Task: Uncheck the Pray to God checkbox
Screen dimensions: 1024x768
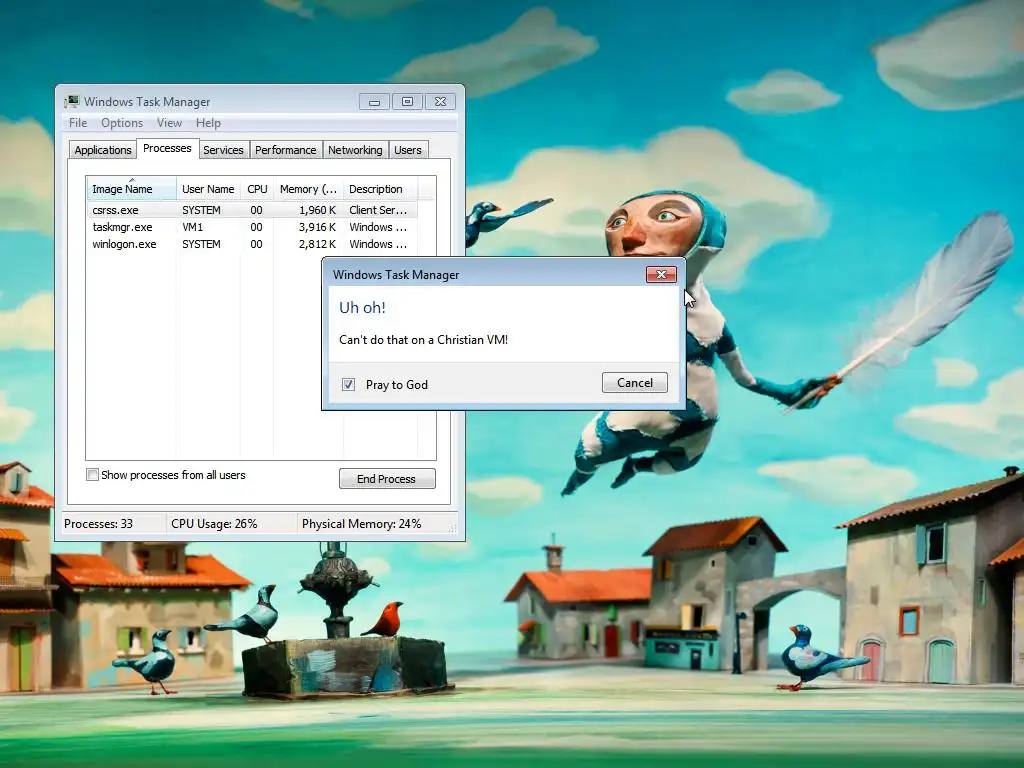Action: pos(348,385)
